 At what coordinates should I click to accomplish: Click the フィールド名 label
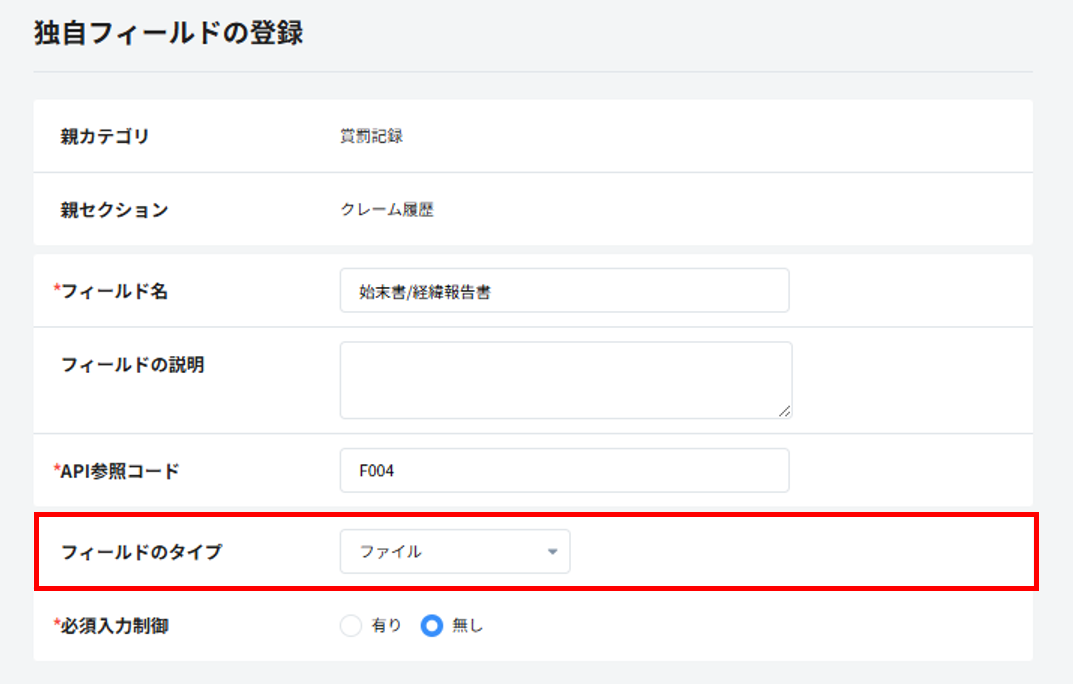tap(113, 291)
